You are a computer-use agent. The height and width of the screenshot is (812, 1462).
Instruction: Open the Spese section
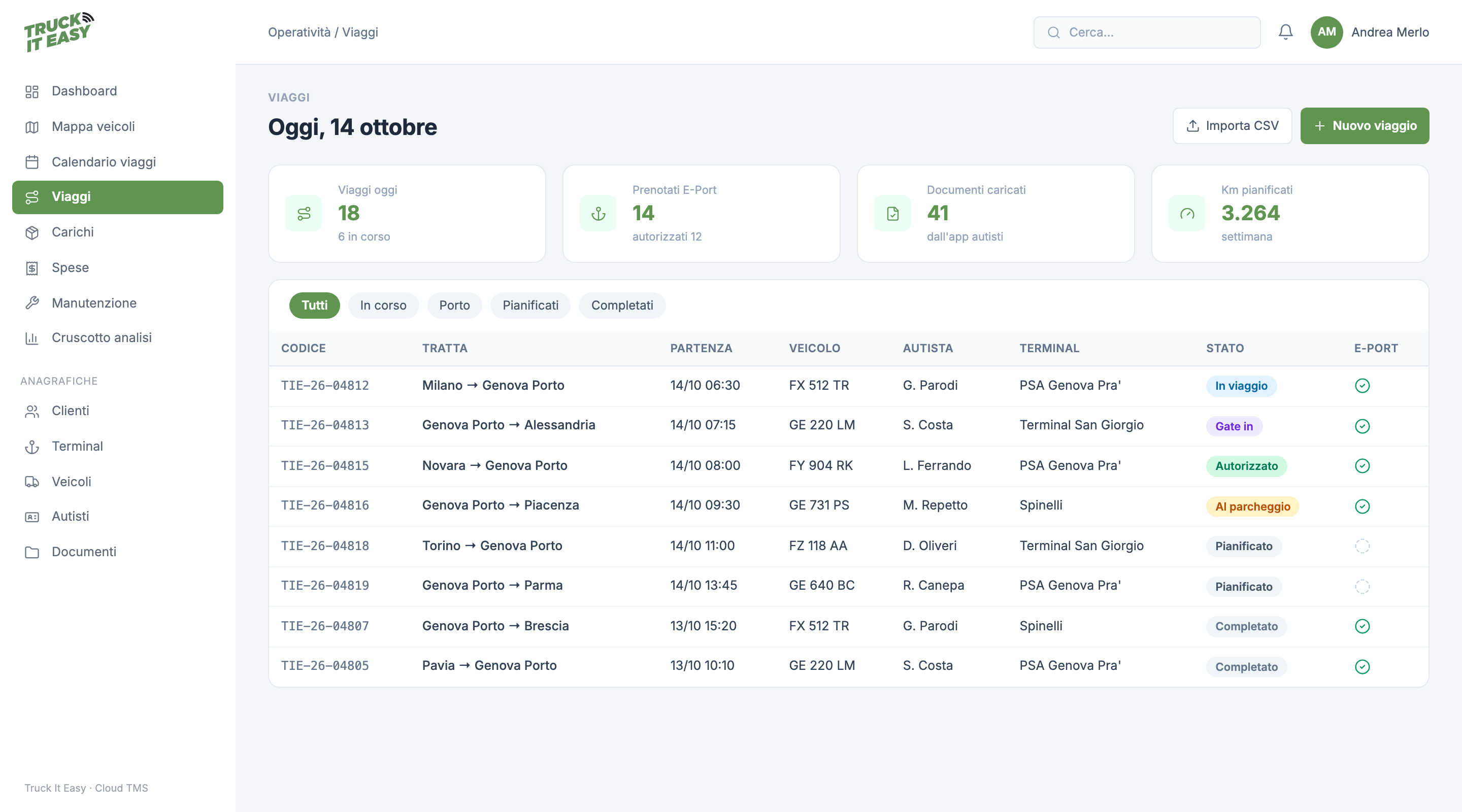point(117,267)
